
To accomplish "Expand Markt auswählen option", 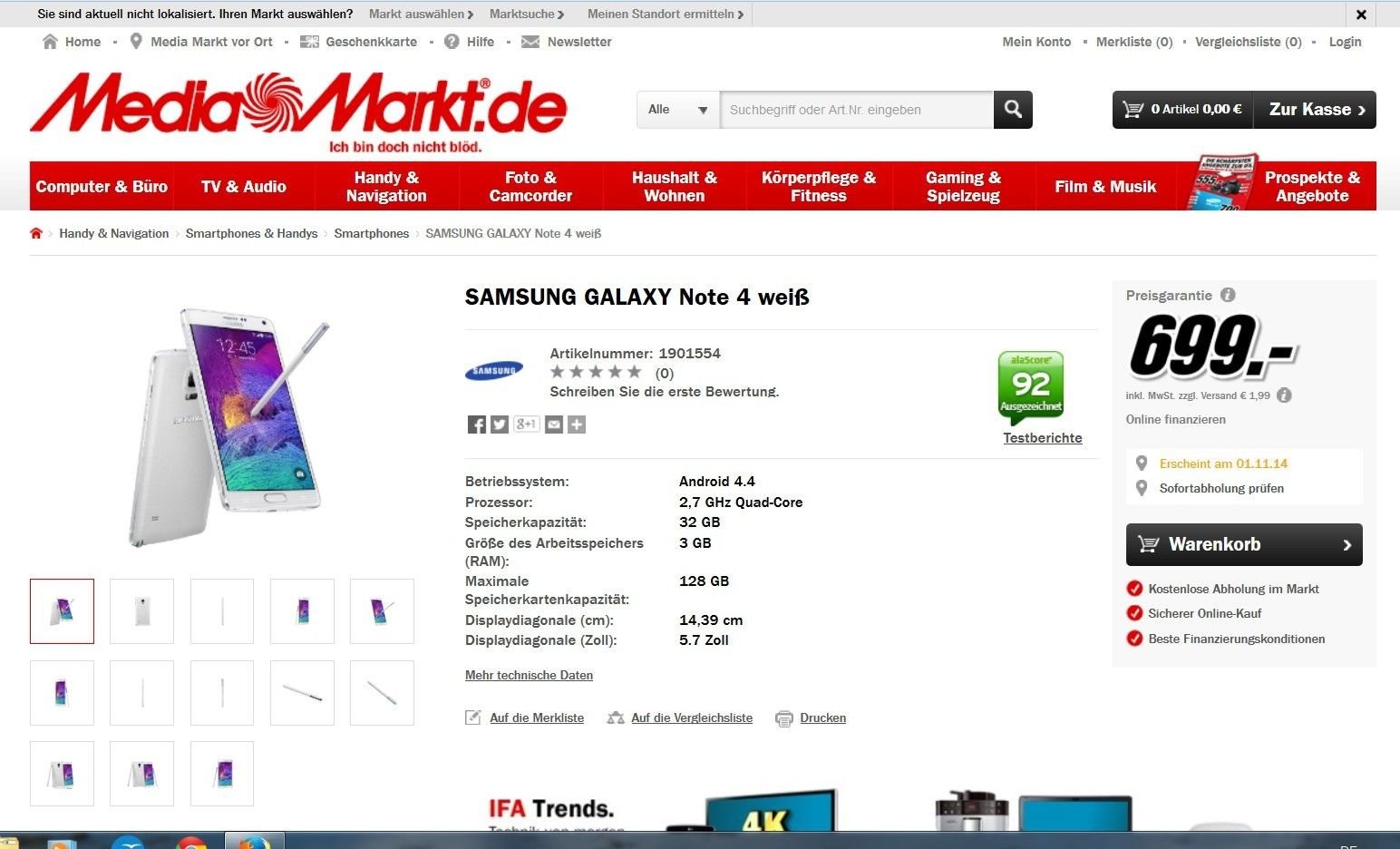I will click(422, 15).
